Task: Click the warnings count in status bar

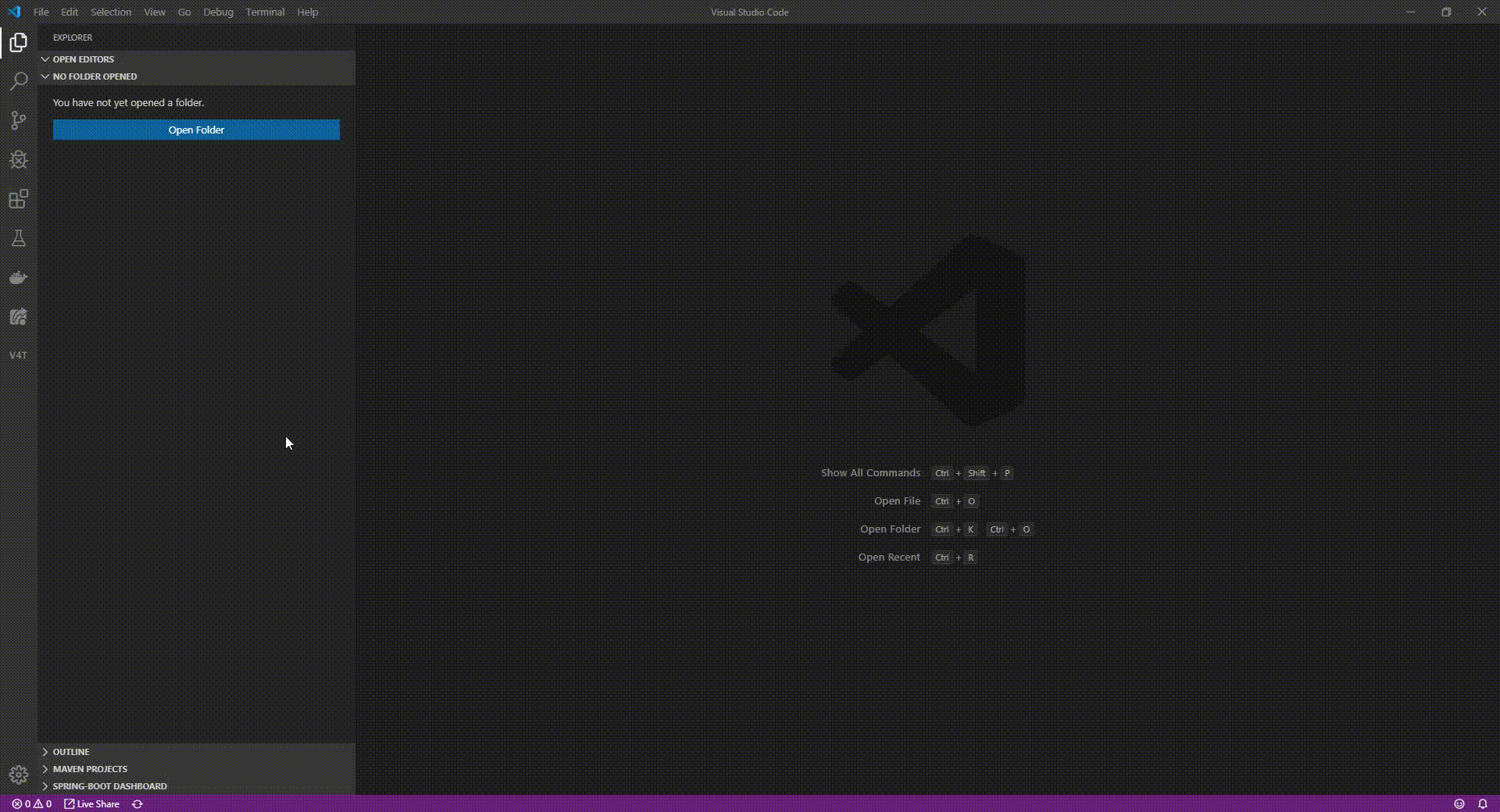Action: (42, 803)
